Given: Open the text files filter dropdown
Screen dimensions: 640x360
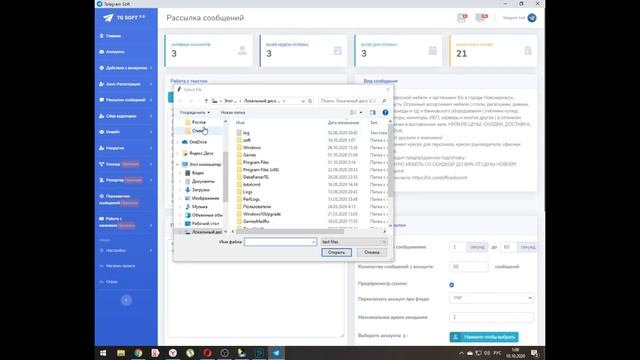Looking at the screenshot, I should point(353,242).
